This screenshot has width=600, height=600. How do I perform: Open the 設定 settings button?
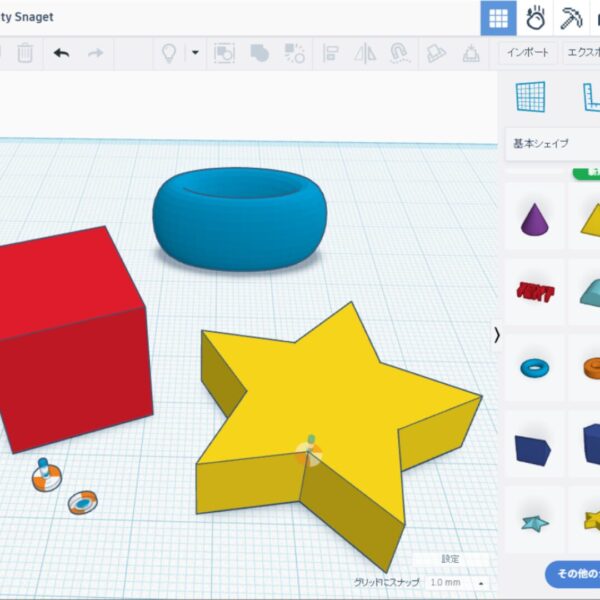[x=450, y=559]
